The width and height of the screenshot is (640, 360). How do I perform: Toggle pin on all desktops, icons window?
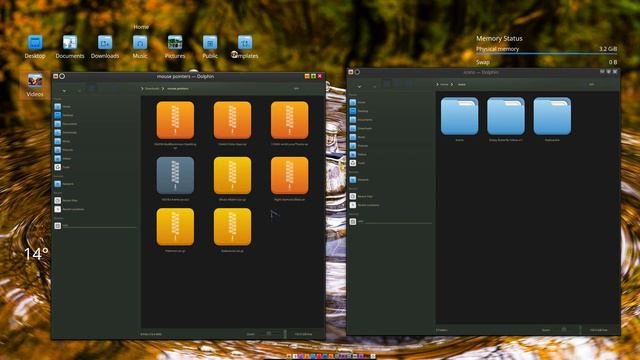point(357,72)
